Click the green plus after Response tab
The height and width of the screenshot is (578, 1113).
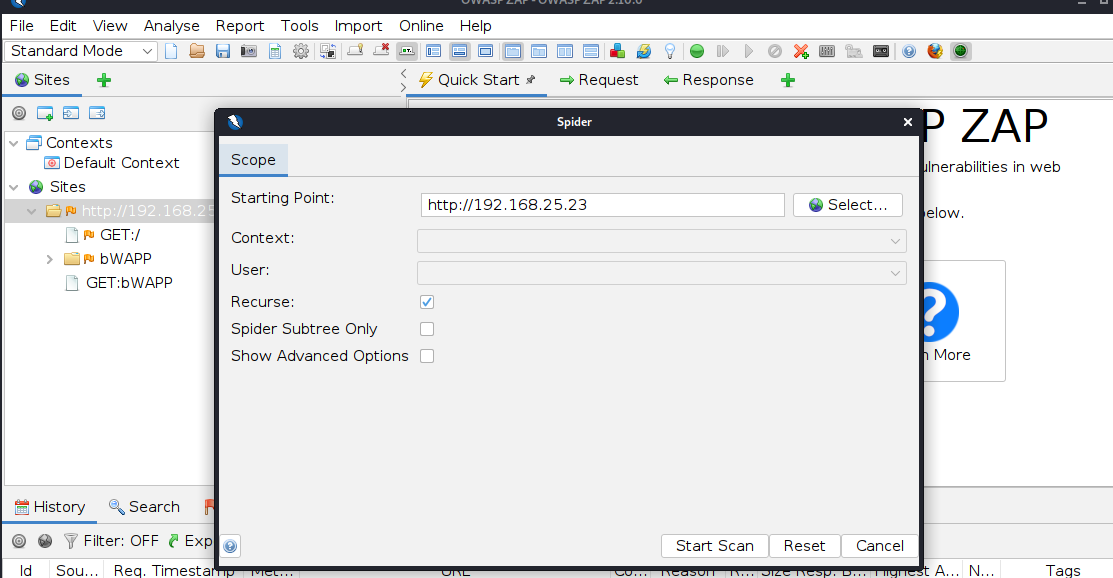(x=787, y=80)
